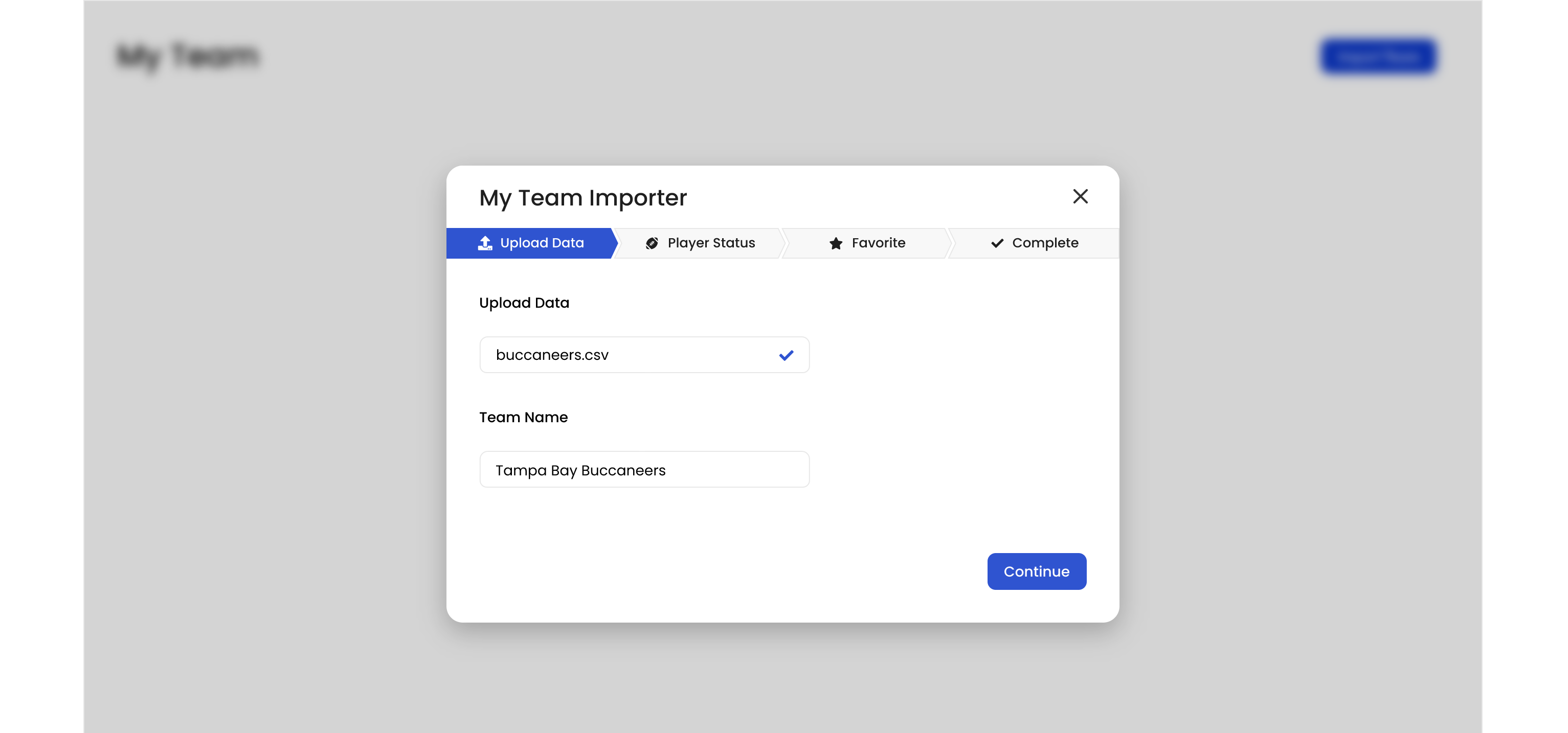Click the blue checkmark on buccaneers.csv
The height and width of the screenshot is (733, 1568).
786,355
